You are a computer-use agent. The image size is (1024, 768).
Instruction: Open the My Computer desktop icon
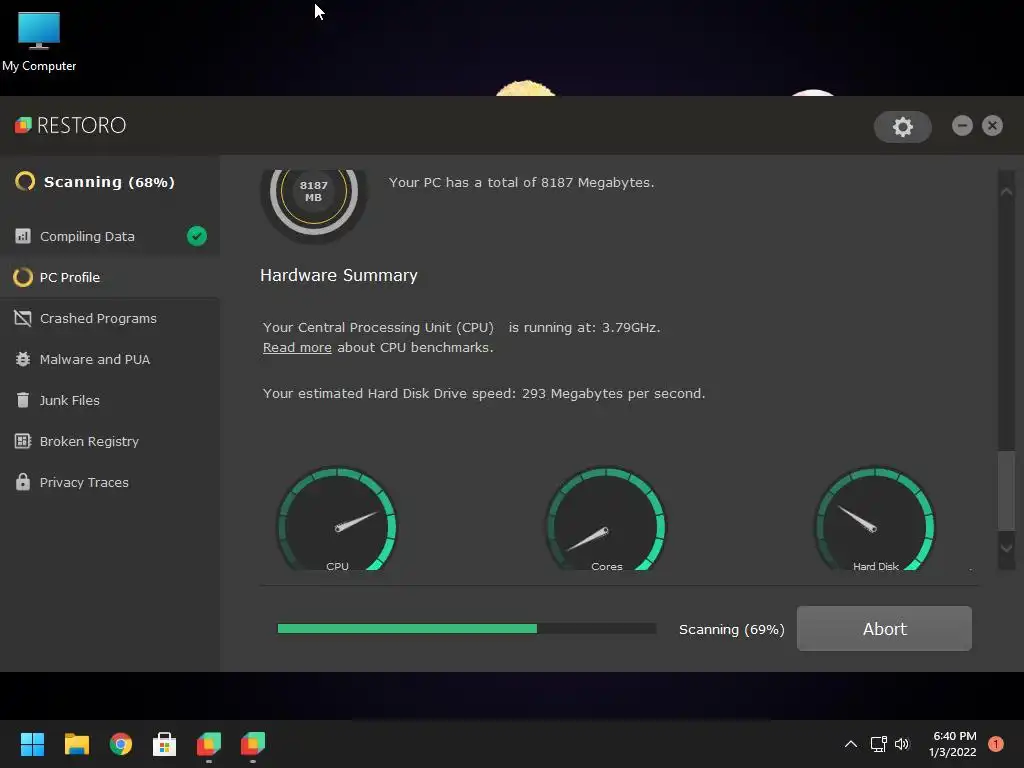tap(39, 41)
